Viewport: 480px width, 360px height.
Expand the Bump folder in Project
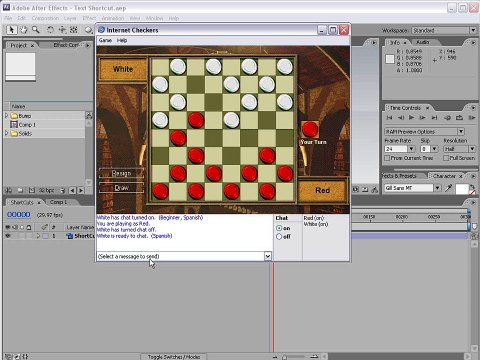pyautogui.click(x=6, y=115)
